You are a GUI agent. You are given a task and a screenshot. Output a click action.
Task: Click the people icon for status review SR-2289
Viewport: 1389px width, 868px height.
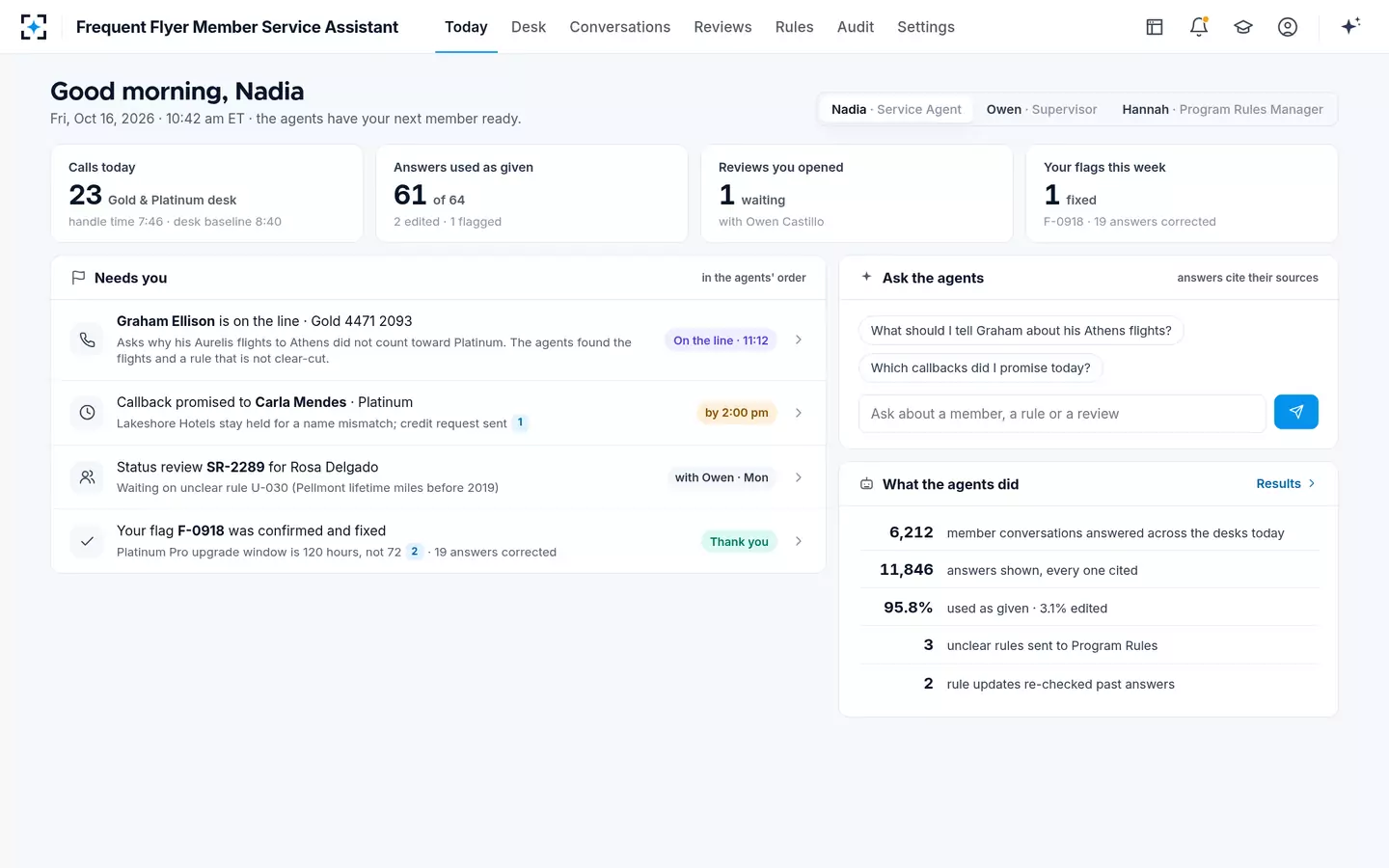pos(87,477)
